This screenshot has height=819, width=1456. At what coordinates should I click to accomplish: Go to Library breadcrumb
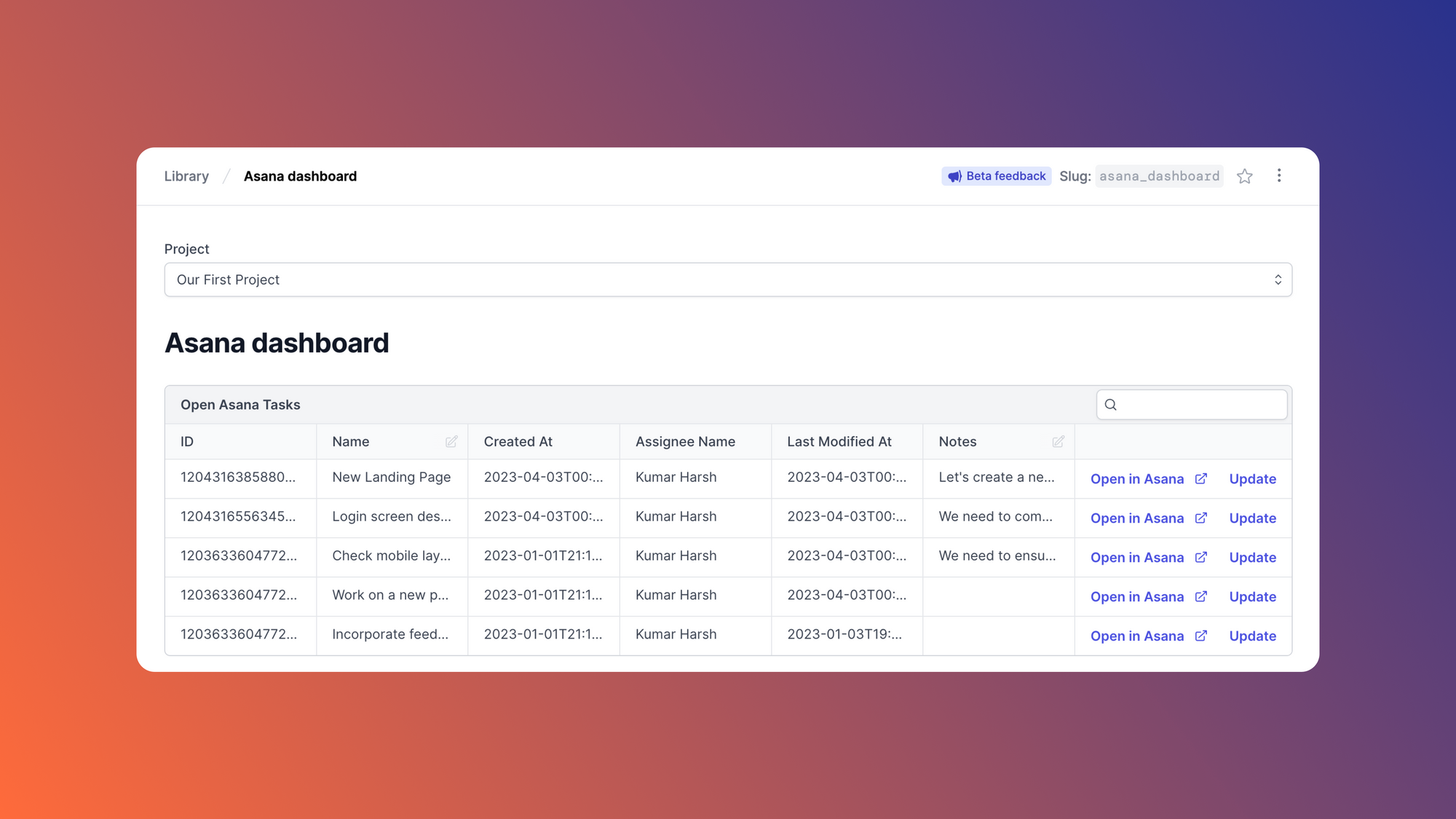coord(186,176)
